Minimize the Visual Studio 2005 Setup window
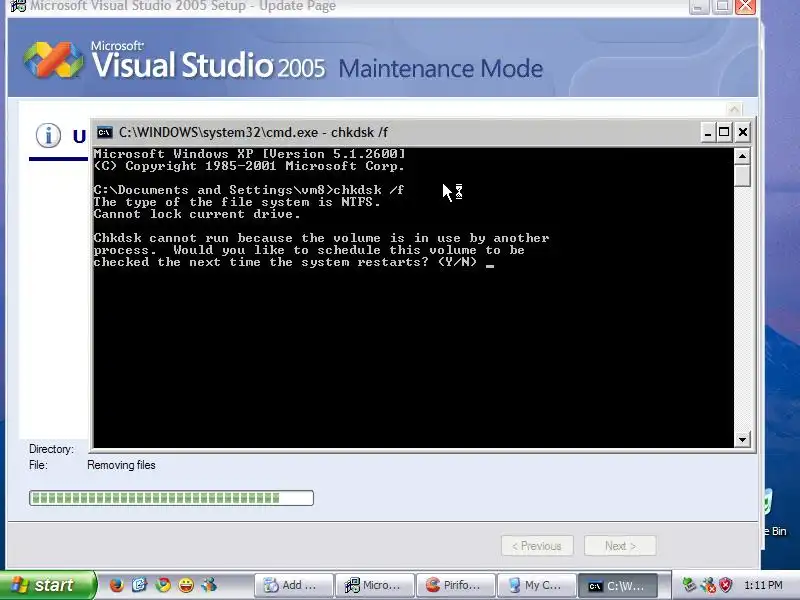800x600 pixels. (699, 7)
